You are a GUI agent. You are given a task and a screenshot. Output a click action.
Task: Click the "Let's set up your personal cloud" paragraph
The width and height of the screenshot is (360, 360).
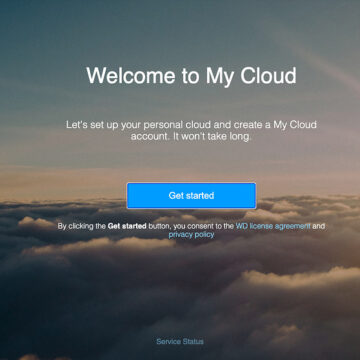tap(191, 131)
